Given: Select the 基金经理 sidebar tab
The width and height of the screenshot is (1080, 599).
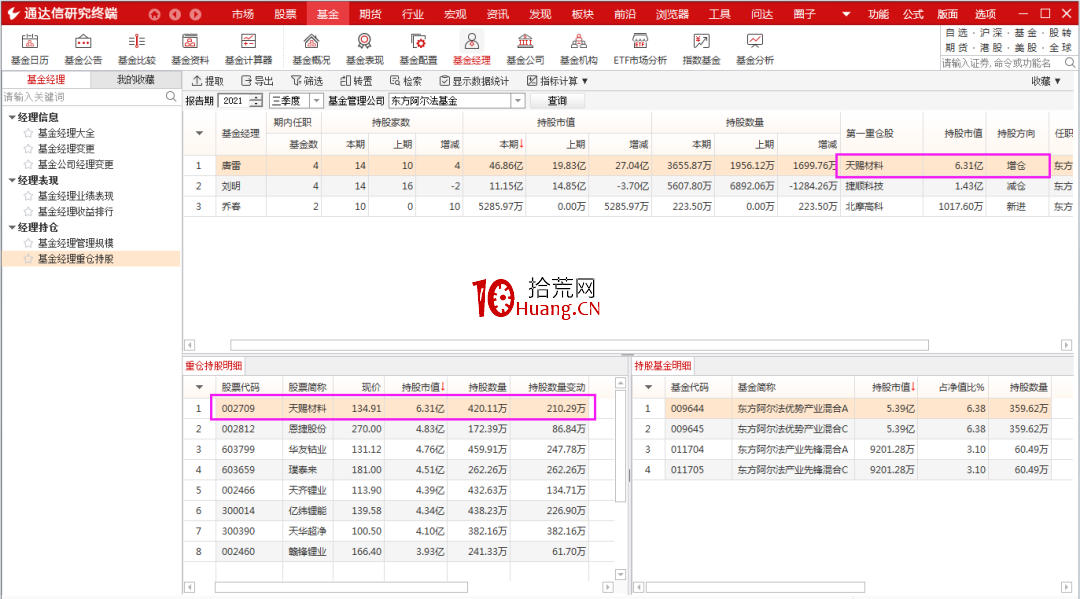Looking at the screenshot, I should (x=45, y=80).
